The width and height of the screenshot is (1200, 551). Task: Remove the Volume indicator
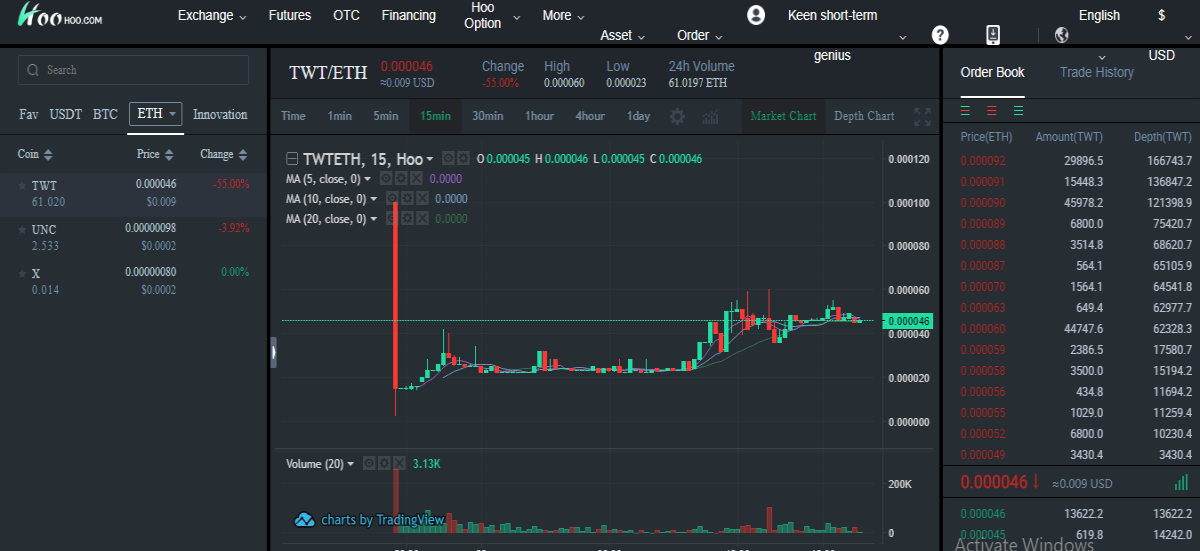[x=399, y=464]
